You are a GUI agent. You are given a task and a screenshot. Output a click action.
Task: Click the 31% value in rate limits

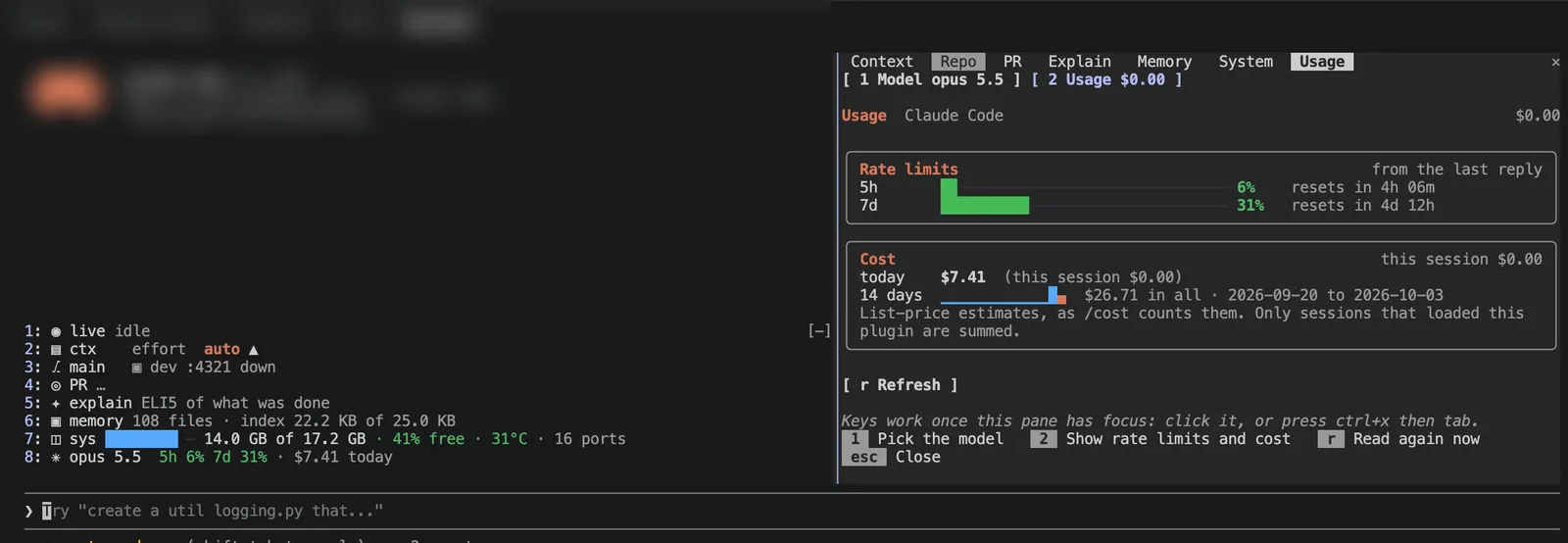[x=1250, y=205]
